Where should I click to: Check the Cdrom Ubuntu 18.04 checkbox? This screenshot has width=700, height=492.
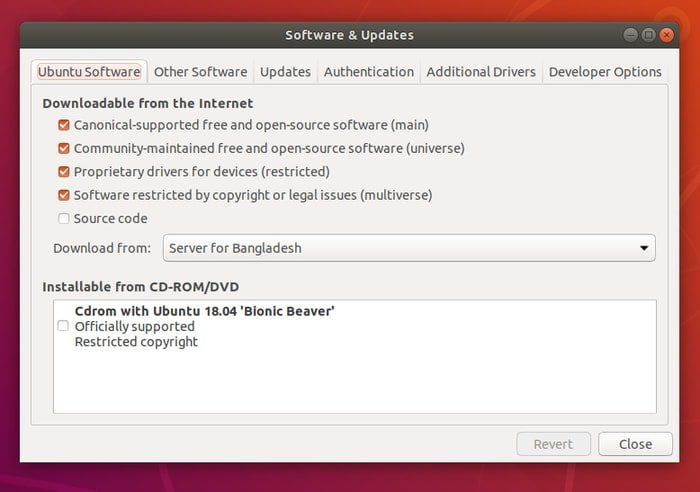[63, 326]
